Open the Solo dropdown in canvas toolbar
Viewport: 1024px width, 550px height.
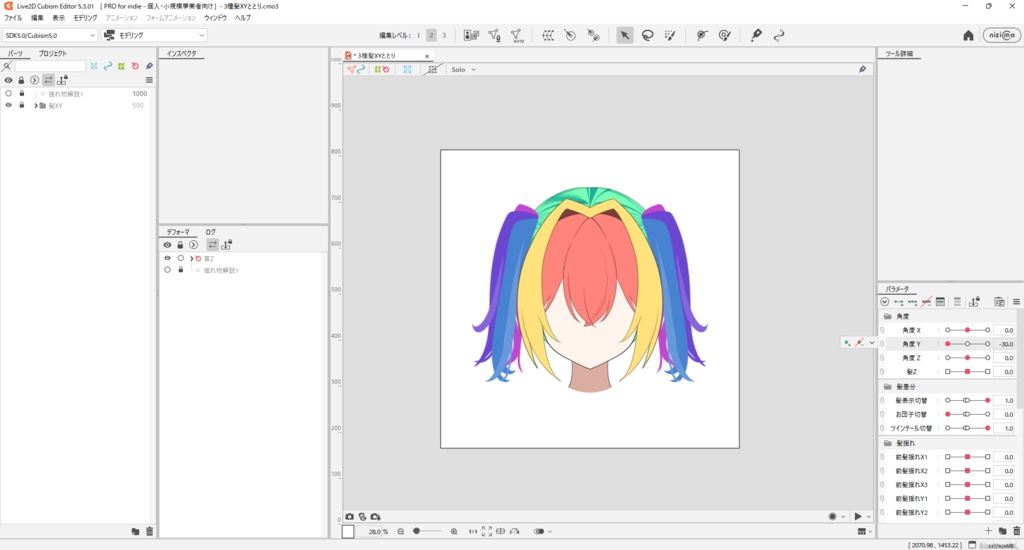click(462, 70)
